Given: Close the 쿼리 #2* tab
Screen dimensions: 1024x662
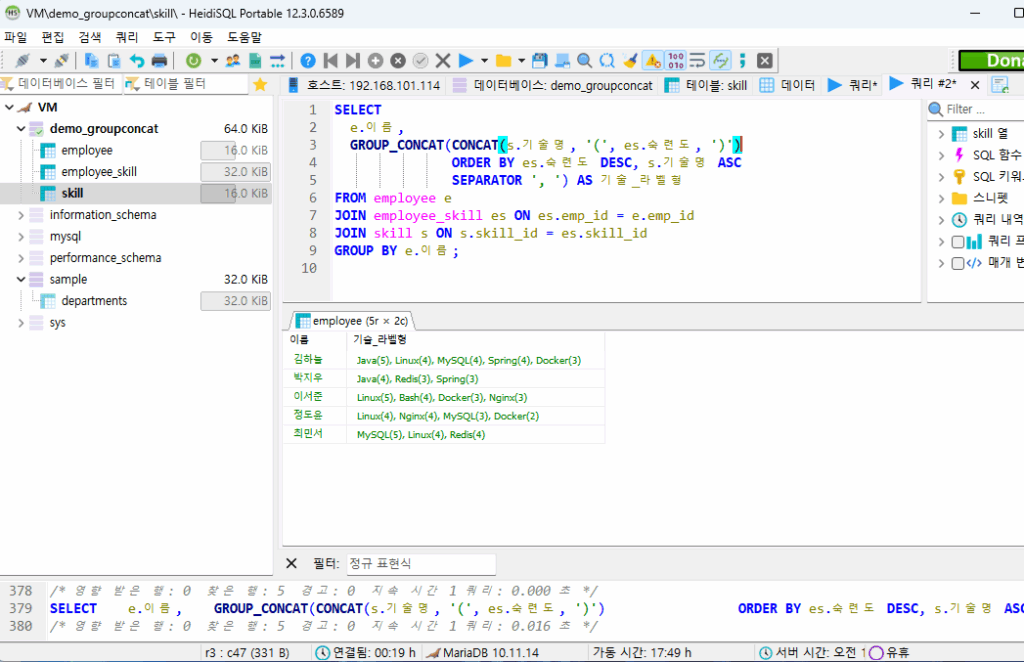Looking at the screenshot, I should [975, 85].
